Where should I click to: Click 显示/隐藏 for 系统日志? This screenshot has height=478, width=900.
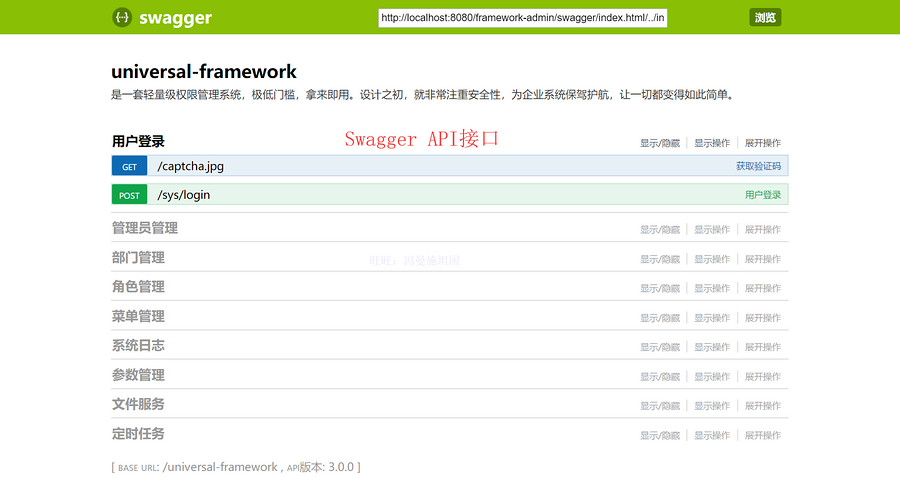pyautogui.click(x=660, y=347)
